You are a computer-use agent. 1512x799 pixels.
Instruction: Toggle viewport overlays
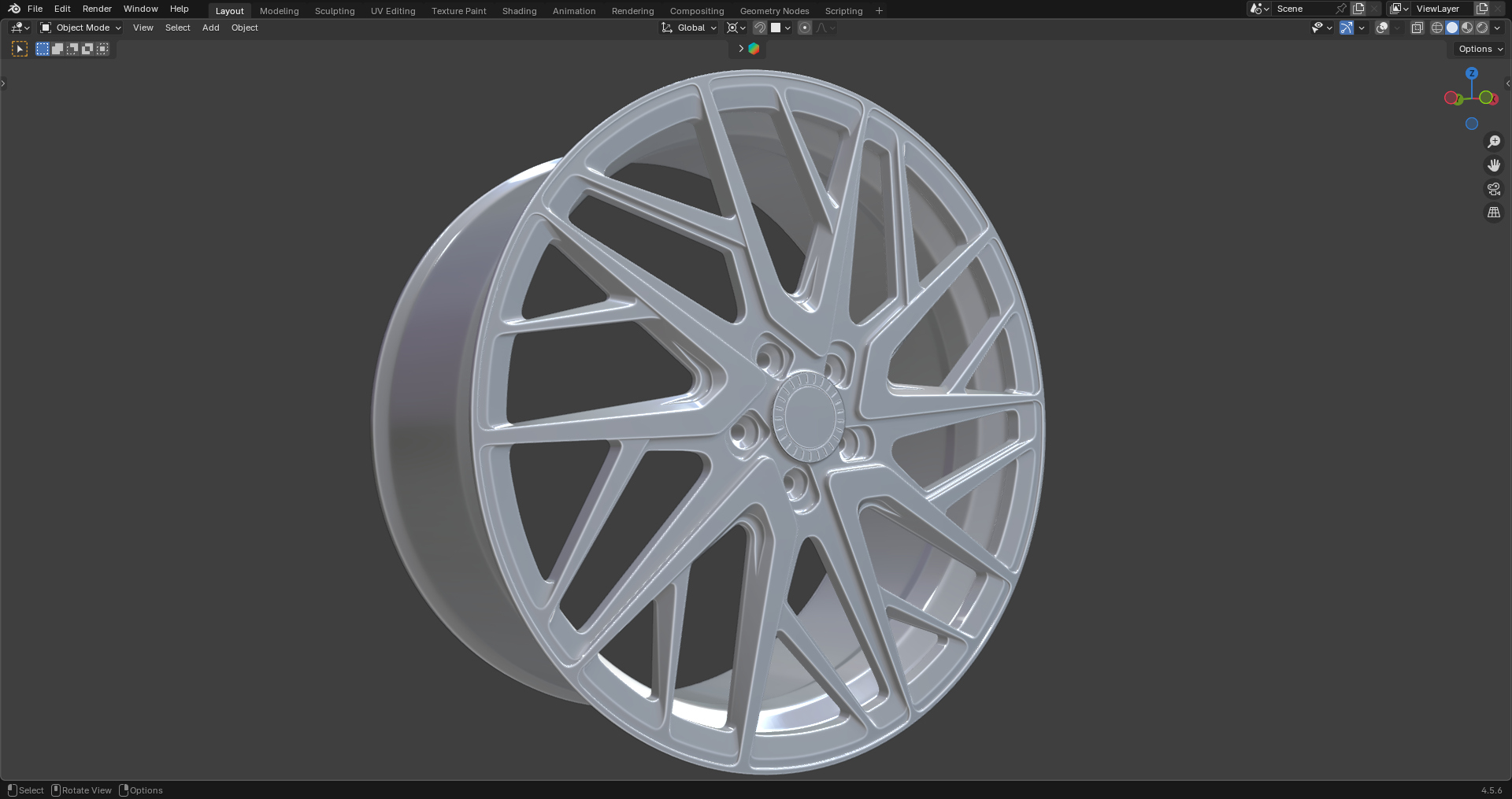(1382, 28)
